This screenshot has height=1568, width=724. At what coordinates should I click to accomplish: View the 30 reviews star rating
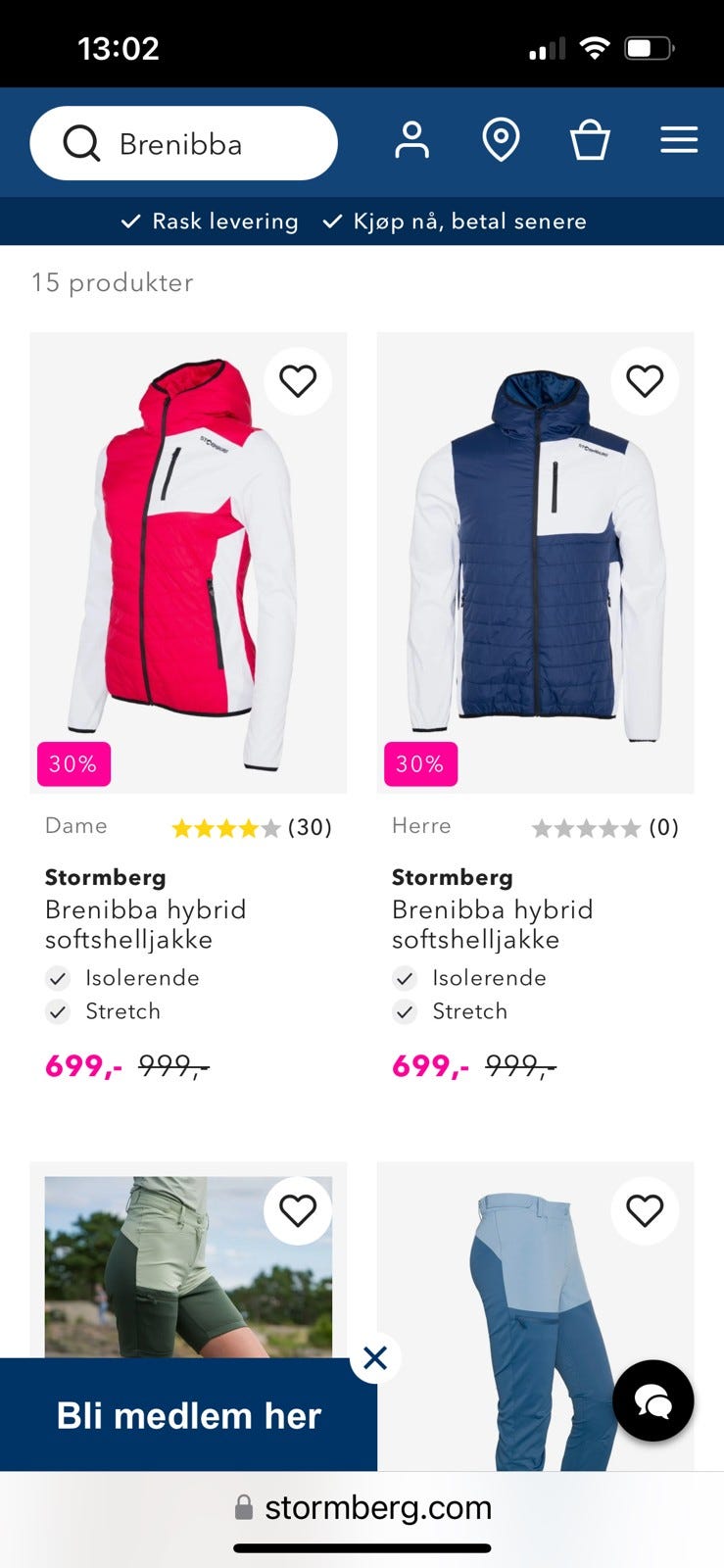252,828
